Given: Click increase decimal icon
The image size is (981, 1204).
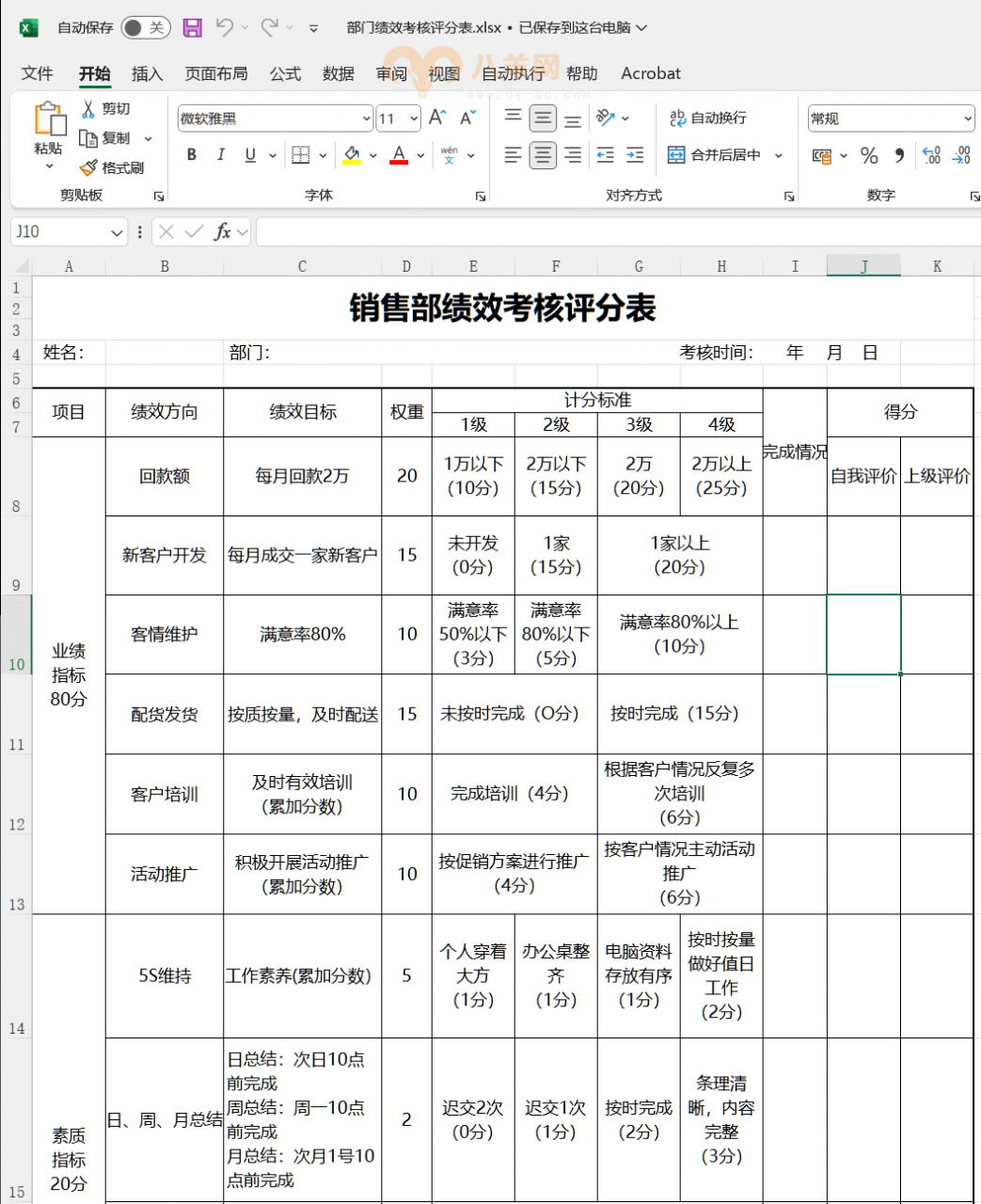Looking at the screenshot, I should click(931, 155).
